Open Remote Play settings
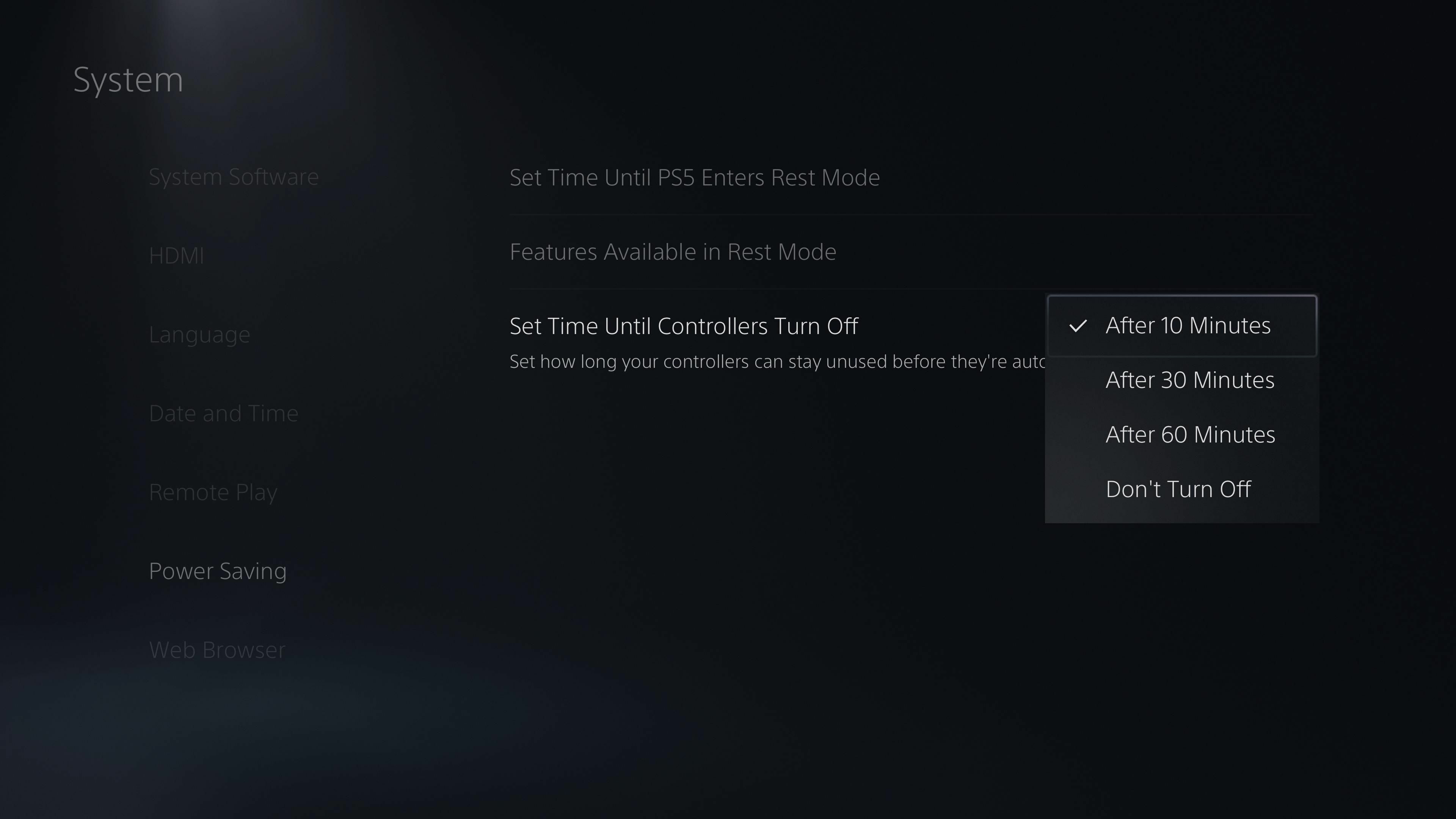This screenshot has width=1456, height=819. click(x=213, y=491)
